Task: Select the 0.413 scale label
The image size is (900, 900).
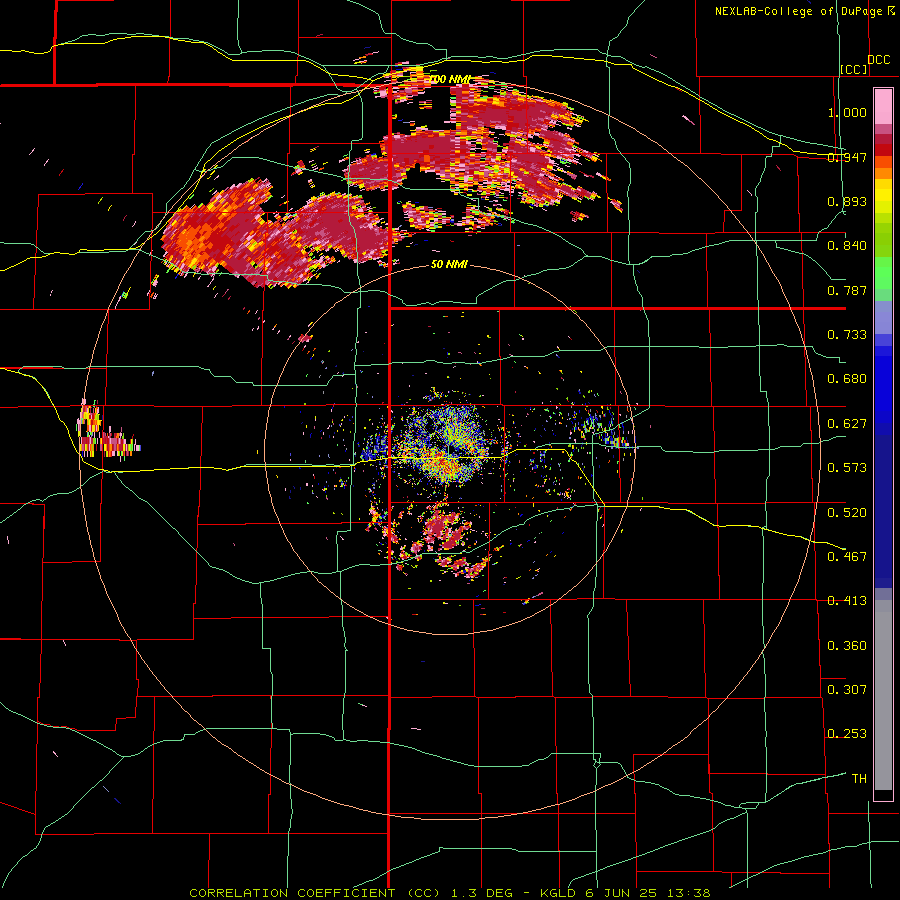Action: point(847,601)
